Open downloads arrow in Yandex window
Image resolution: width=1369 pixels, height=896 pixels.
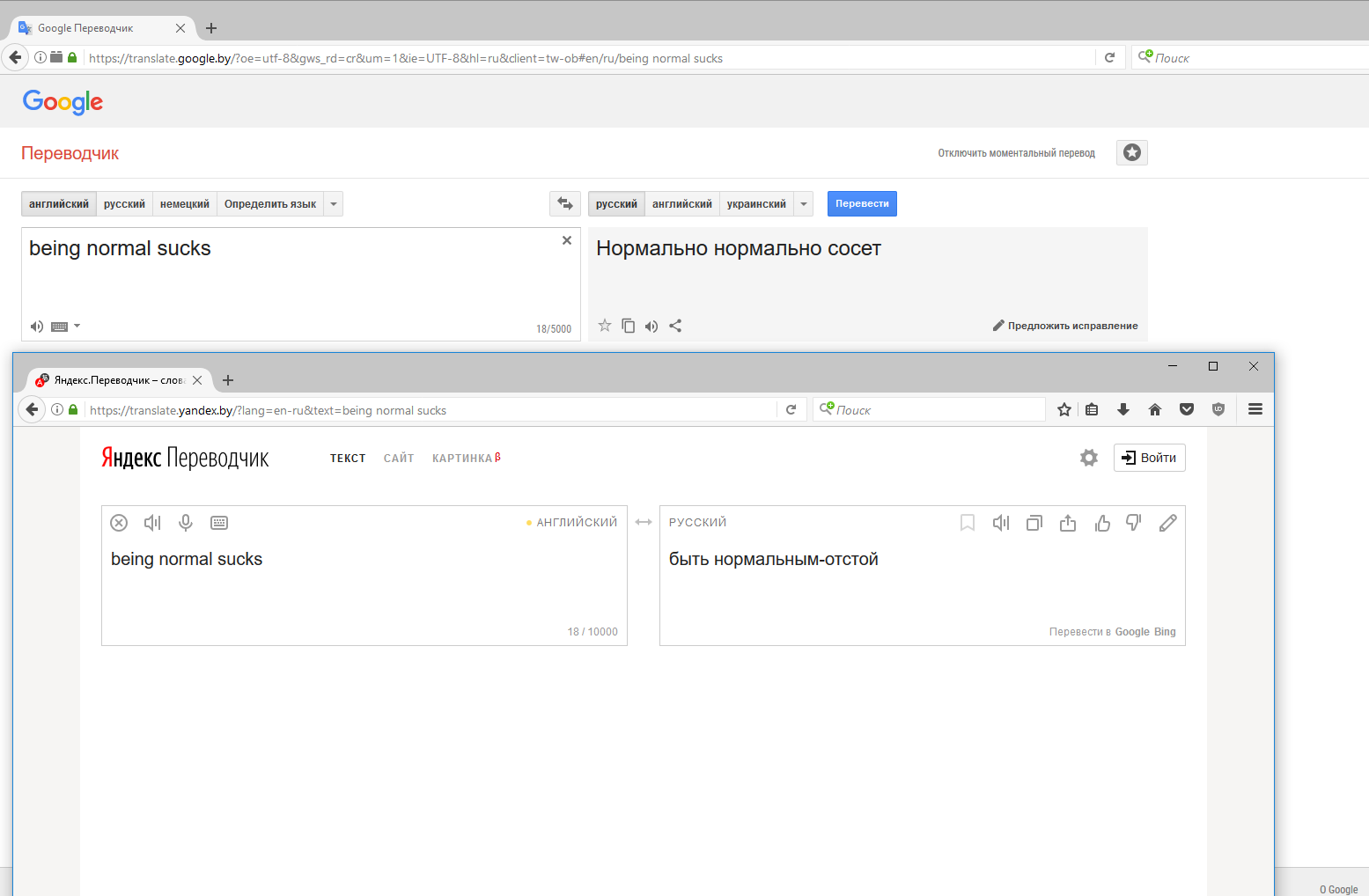(x=1123, y=409)
